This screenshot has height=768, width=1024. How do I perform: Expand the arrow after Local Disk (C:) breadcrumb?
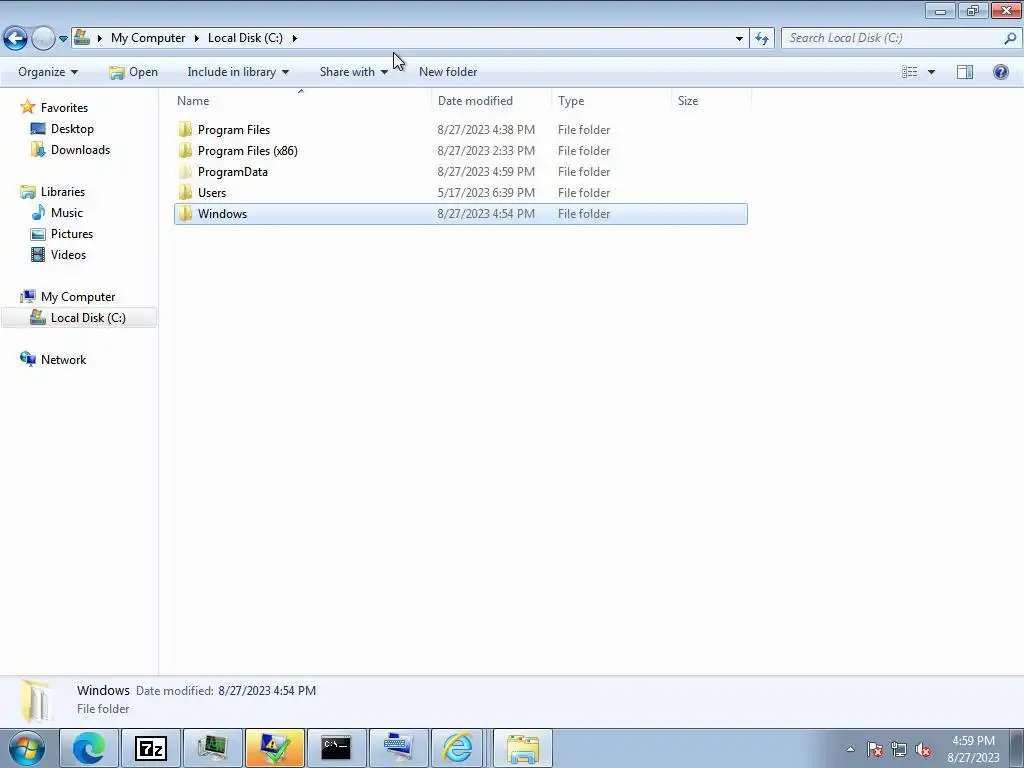(295, 38)
